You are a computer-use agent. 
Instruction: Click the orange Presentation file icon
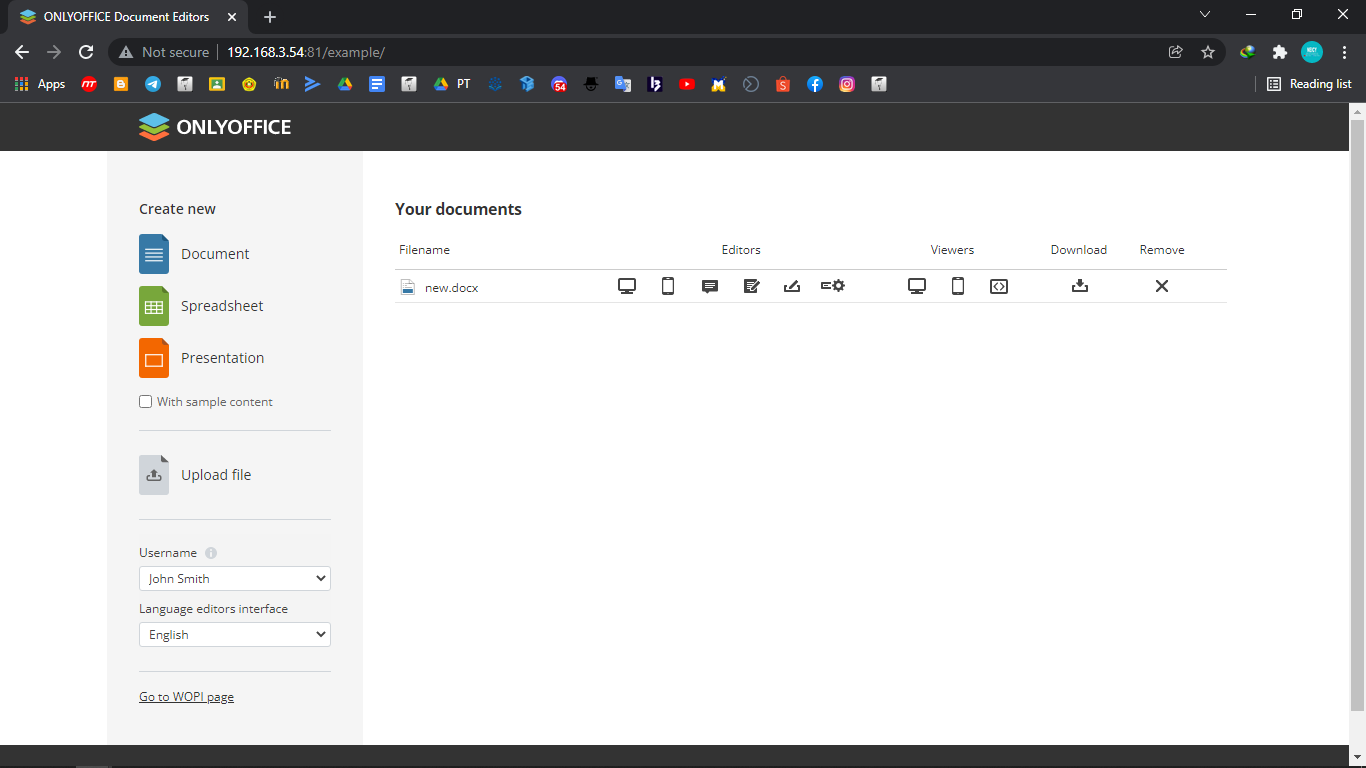point(154,358)
